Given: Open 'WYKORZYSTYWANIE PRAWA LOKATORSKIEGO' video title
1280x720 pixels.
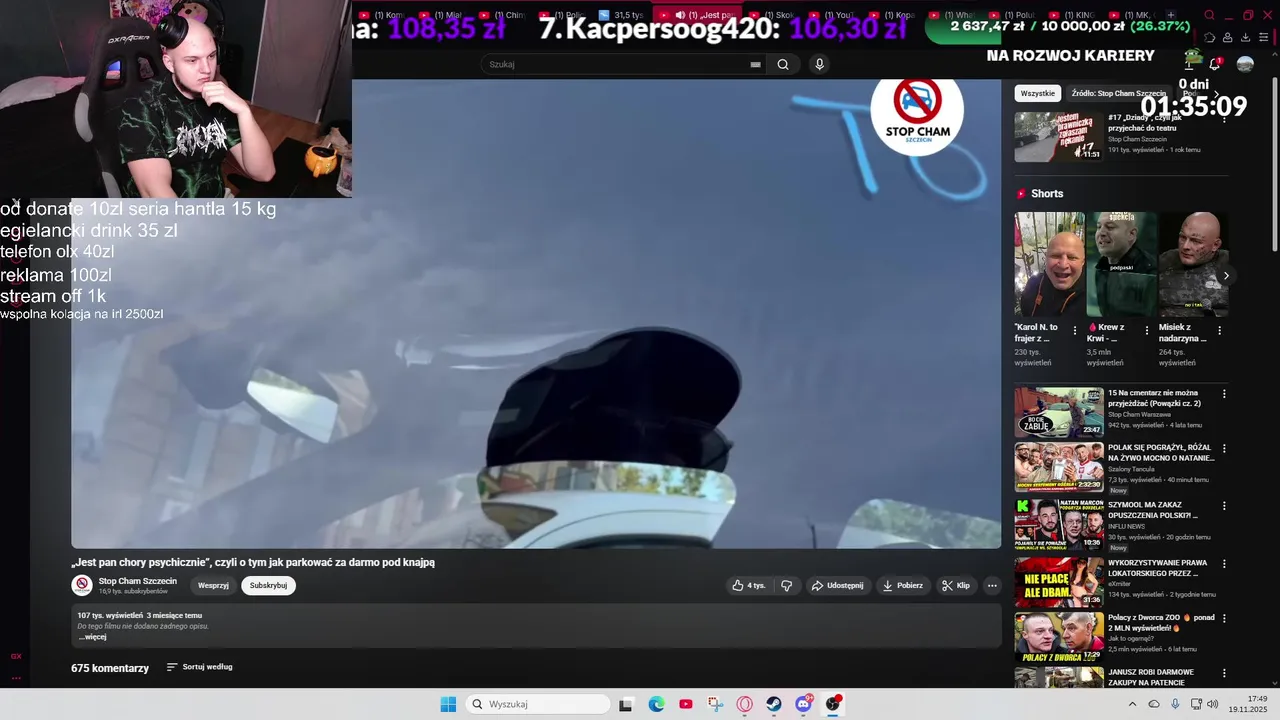Looking at the screenshot, I should point(1160,568).
